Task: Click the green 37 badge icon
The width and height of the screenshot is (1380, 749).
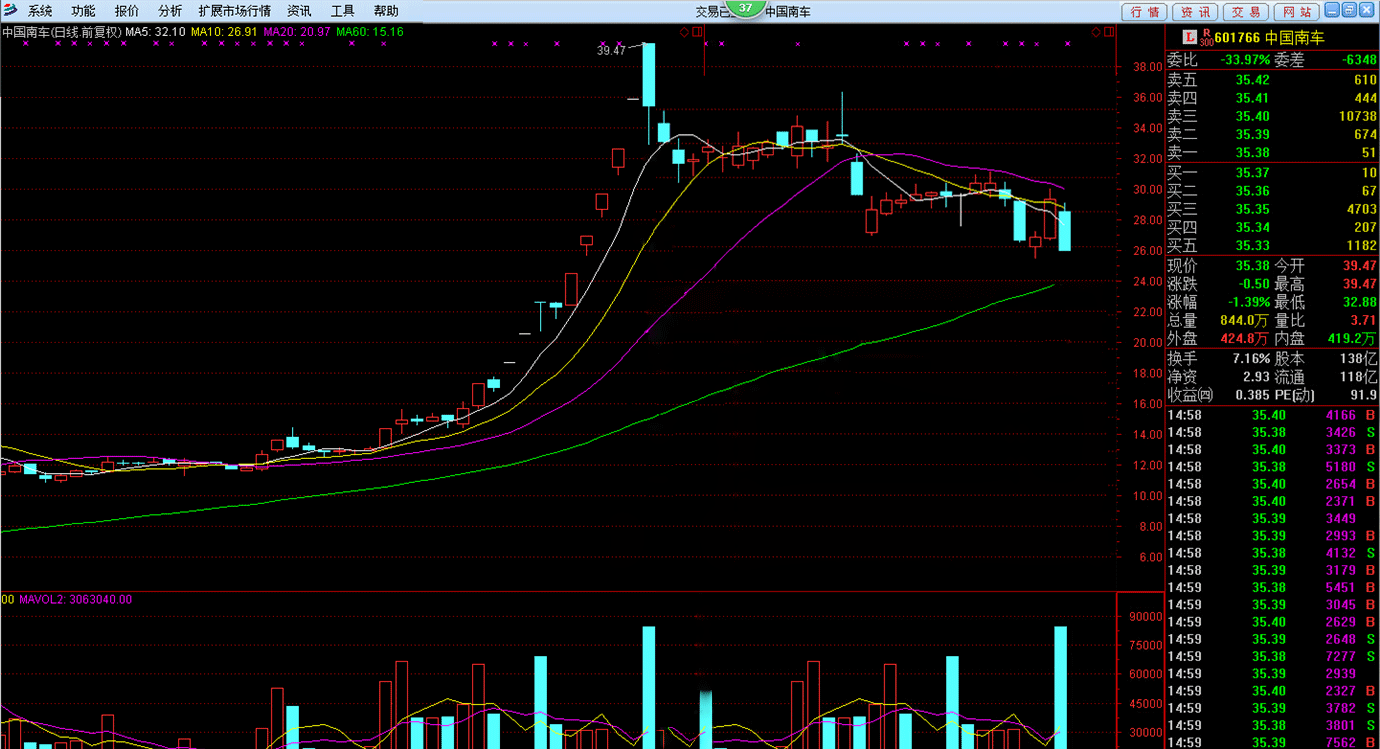Action: click(744, 8)
